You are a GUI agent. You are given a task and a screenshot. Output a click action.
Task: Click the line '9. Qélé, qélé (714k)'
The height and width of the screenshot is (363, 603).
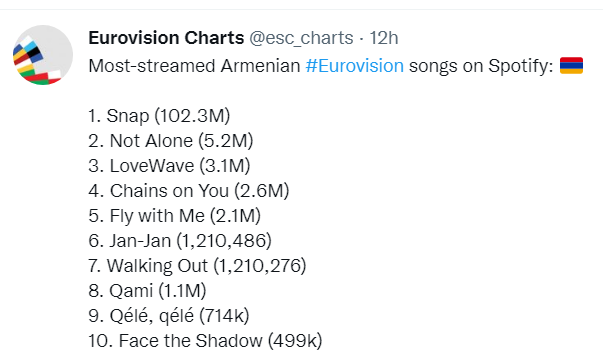pyautogui.click(x=169, y=316)
